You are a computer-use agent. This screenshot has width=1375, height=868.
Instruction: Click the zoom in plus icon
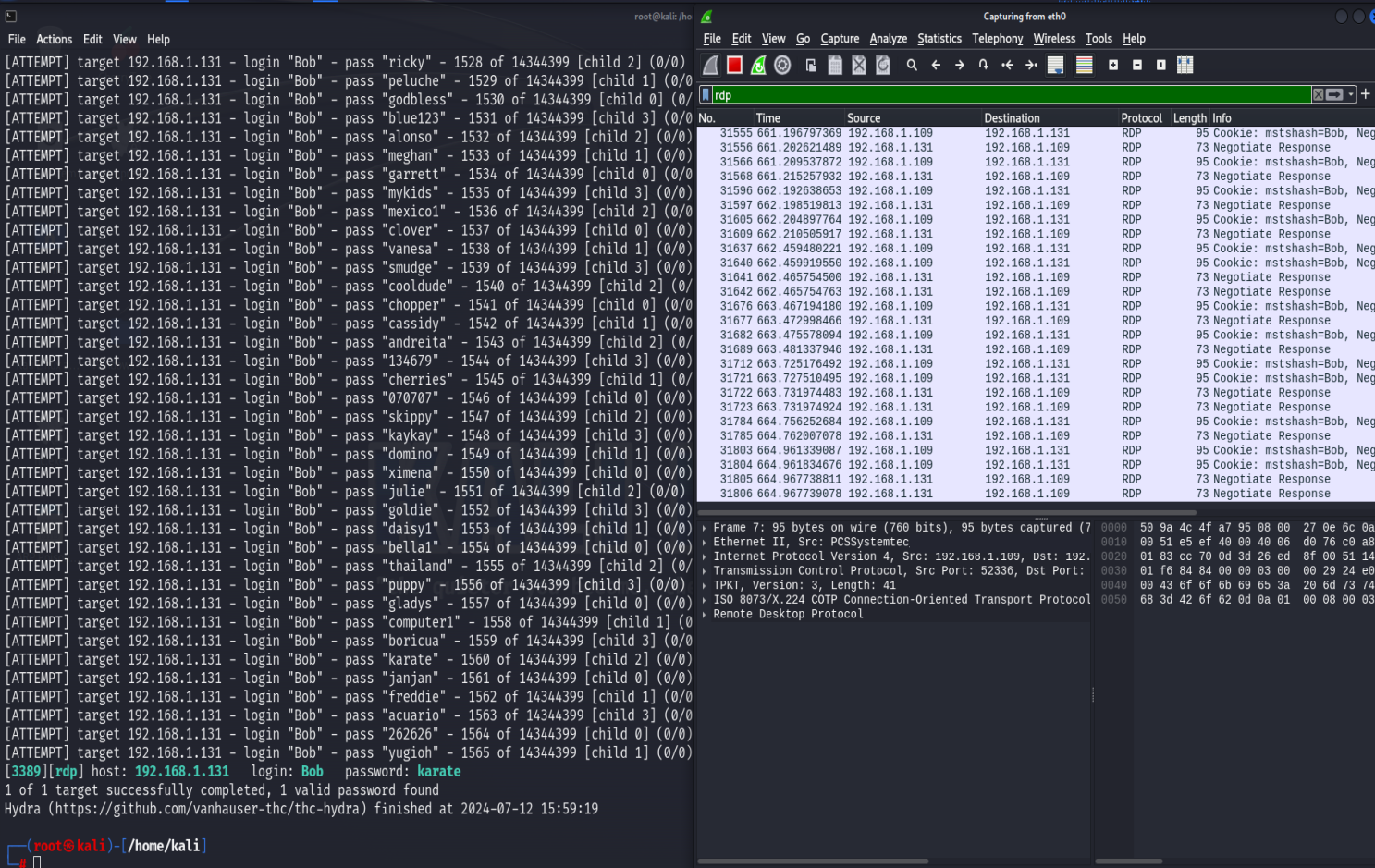point(1113,65)
